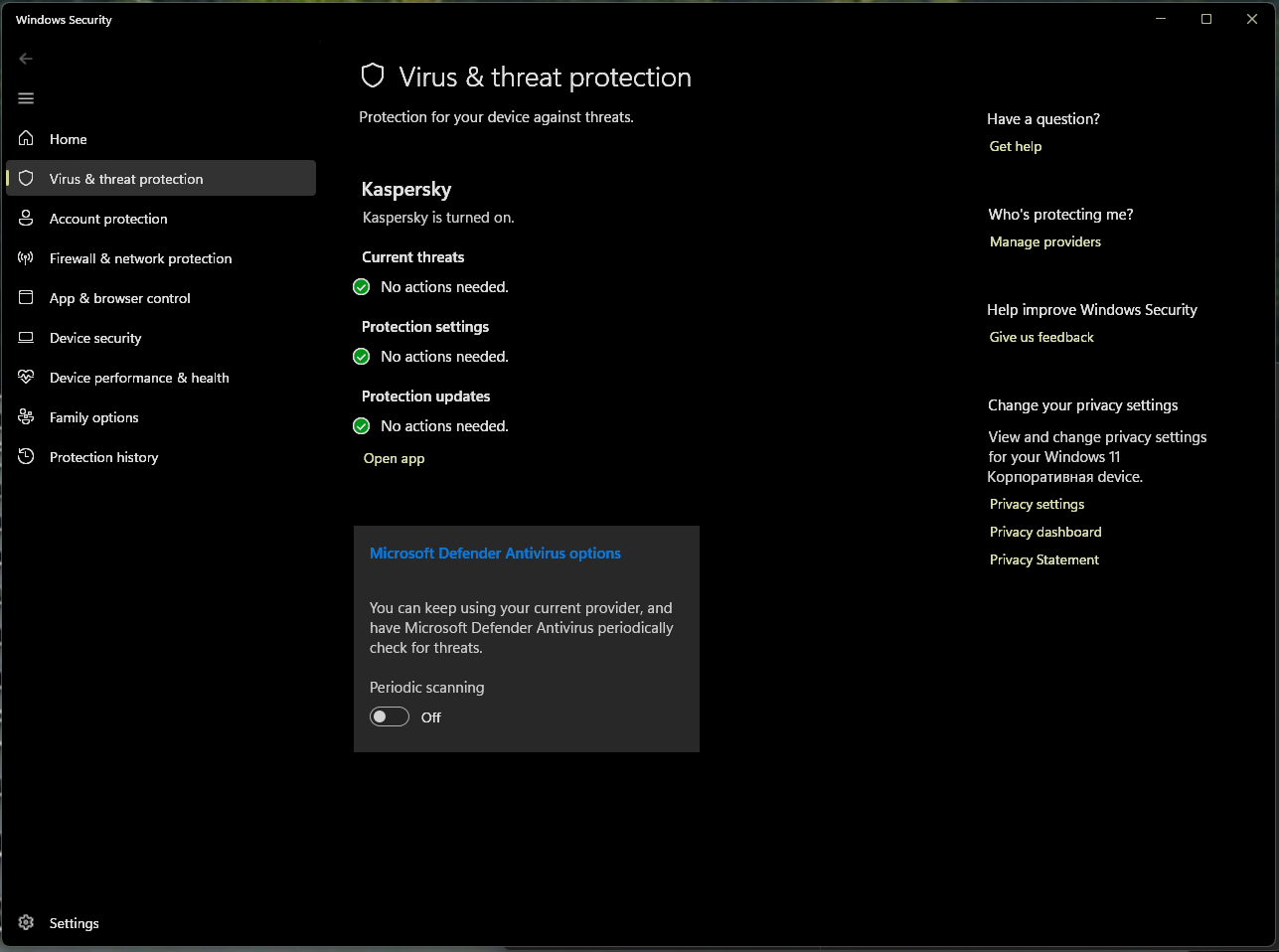Click 'Change your privacy settings' heading
Screen dimensions: 1279x952
point(1083,405)
